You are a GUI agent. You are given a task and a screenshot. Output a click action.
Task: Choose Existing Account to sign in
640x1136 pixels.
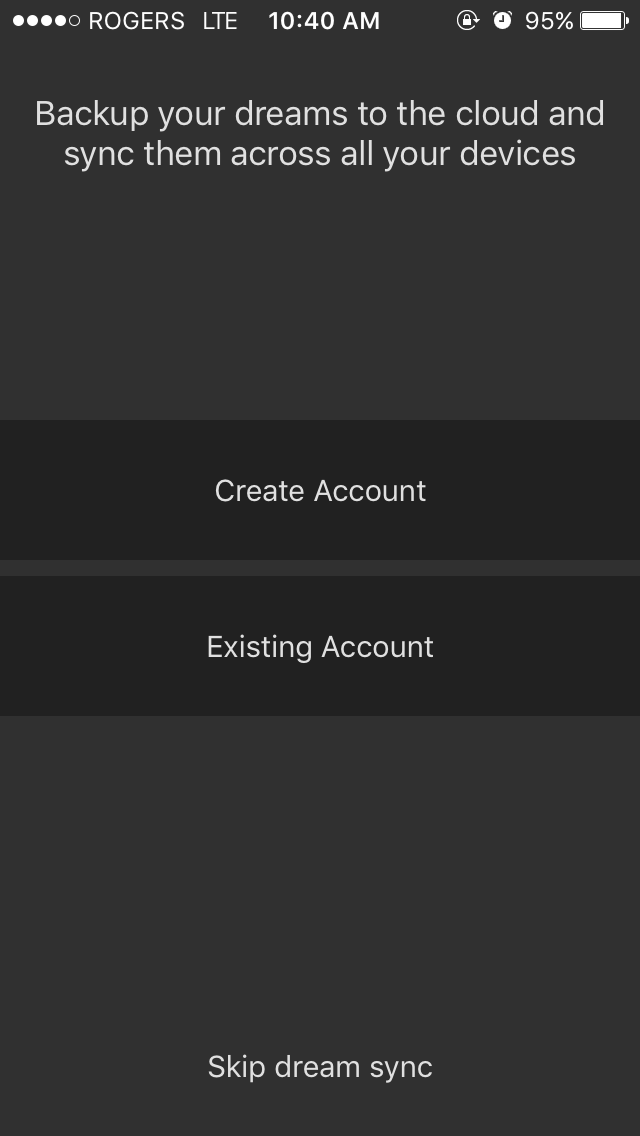(x=320, y=646)
